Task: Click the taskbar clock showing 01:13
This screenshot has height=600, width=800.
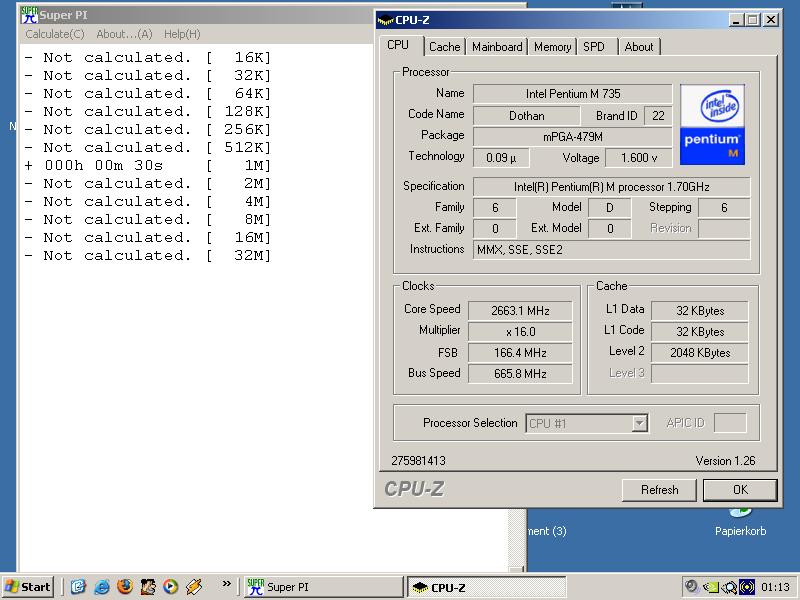Action: 775,587
